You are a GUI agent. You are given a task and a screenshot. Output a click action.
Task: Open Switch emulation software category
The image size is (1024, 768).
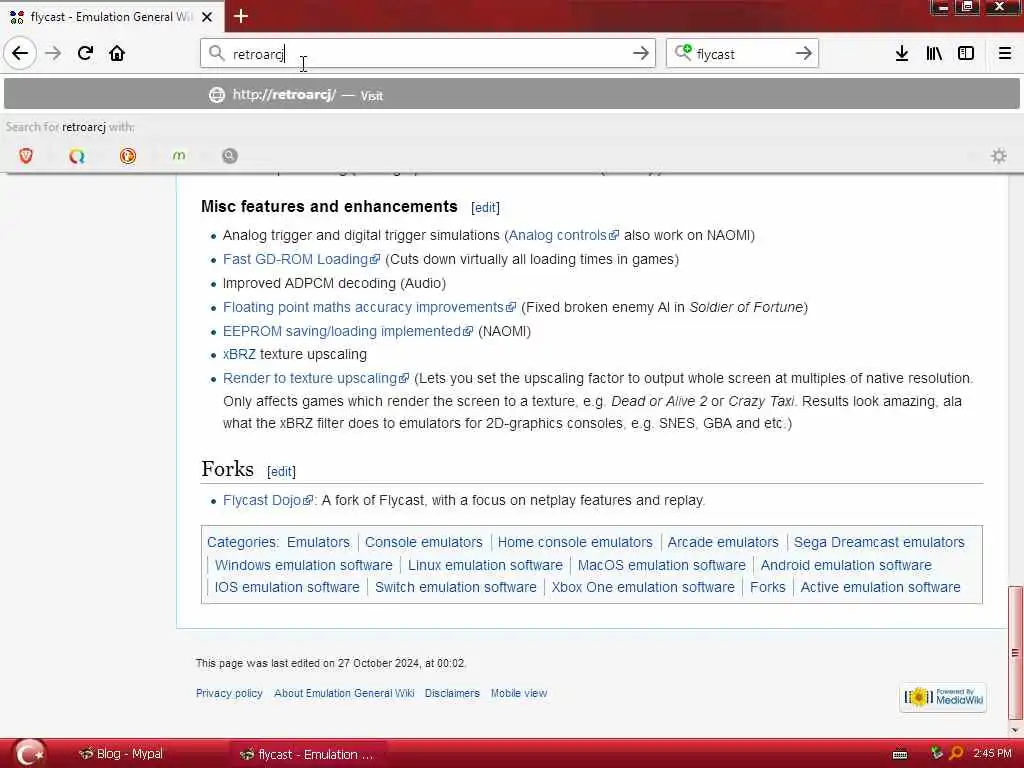[455, 587]
